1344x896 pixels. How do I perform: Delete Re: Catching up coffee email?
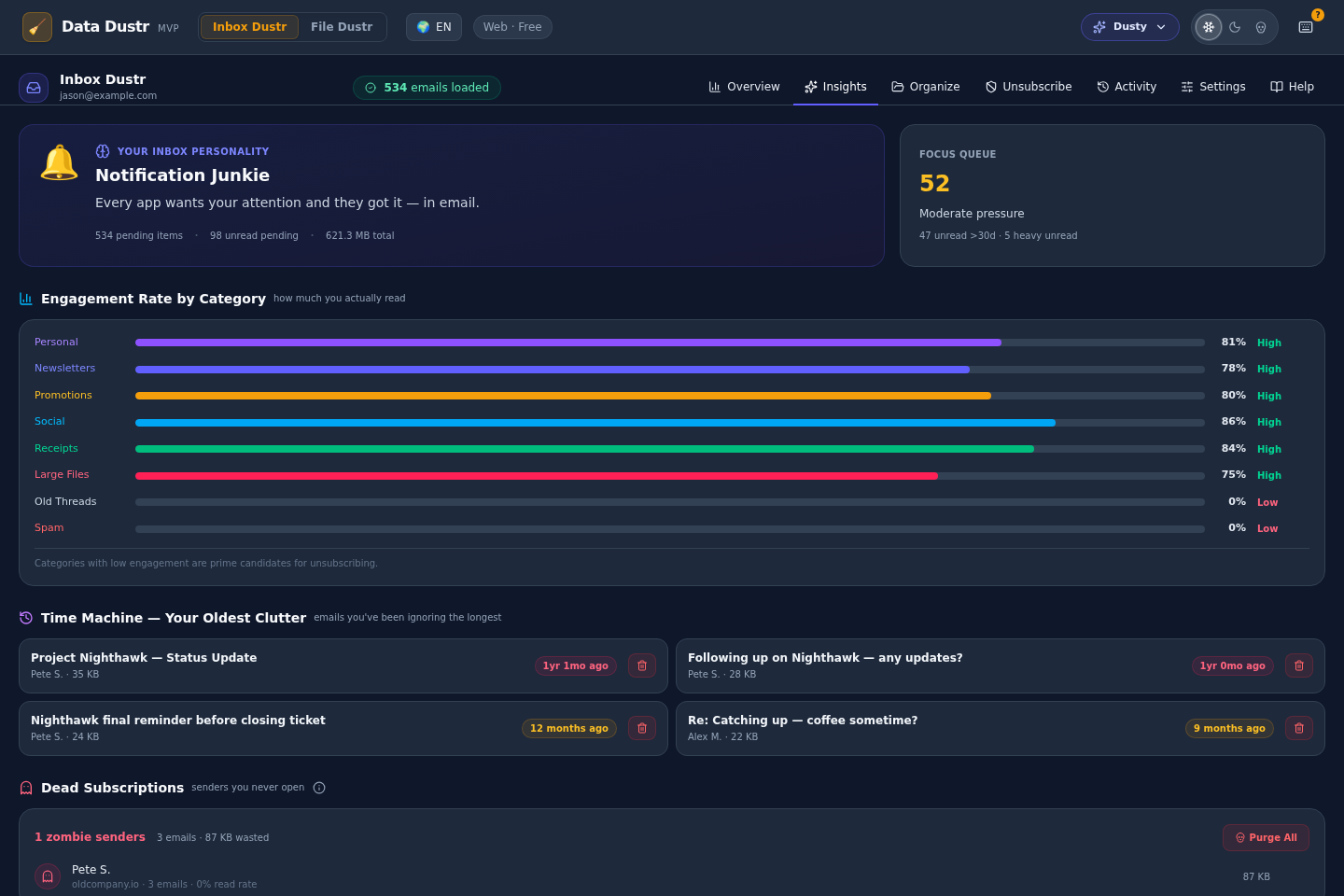(1299, 728)
